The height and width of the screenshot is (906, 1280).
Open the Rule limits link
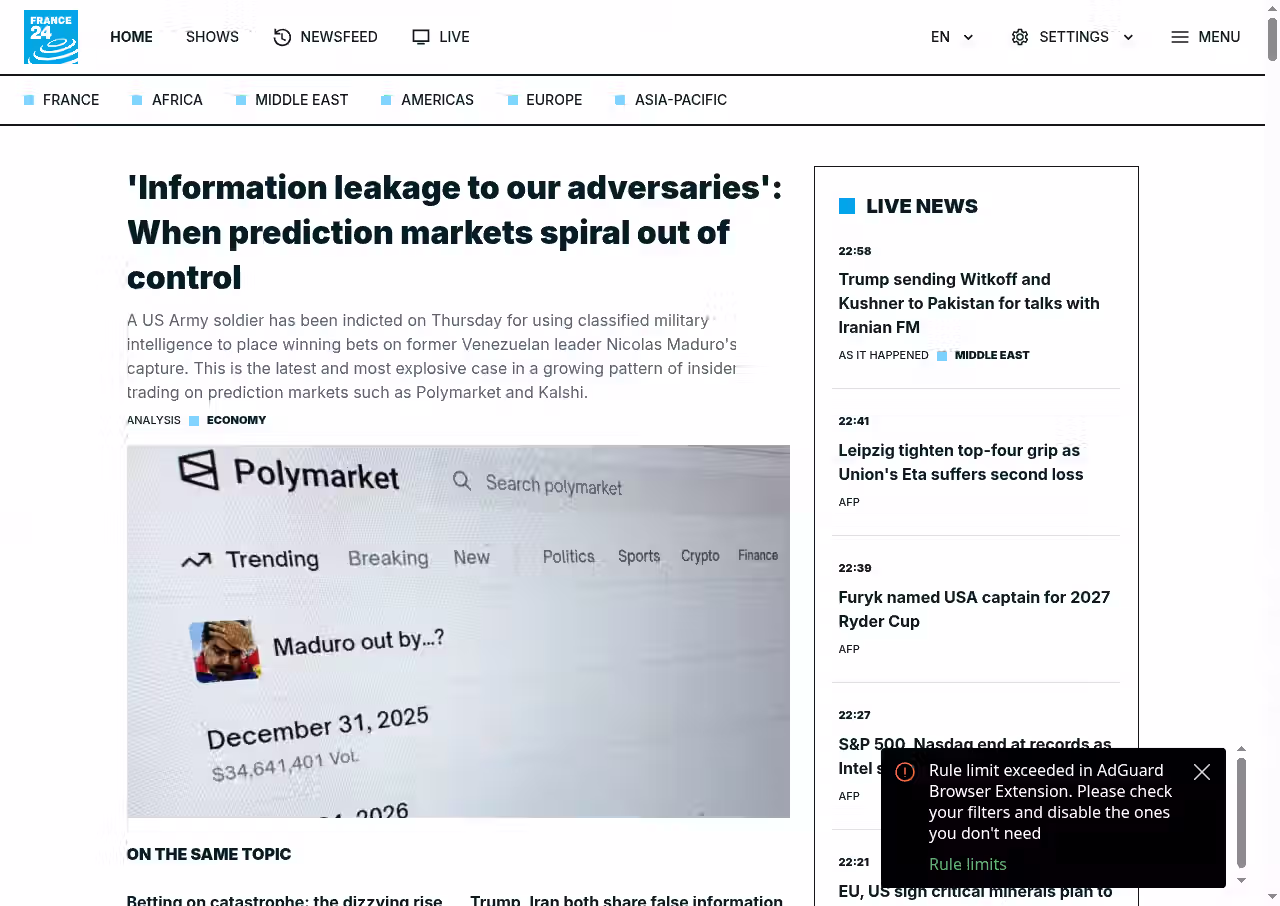click(967, 864)
